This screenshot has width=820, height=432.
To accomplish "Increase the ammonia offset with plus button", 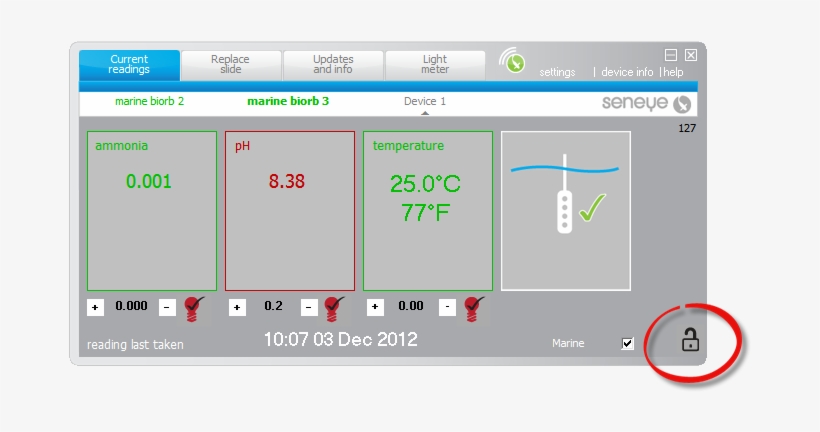I will coord(95,307).
